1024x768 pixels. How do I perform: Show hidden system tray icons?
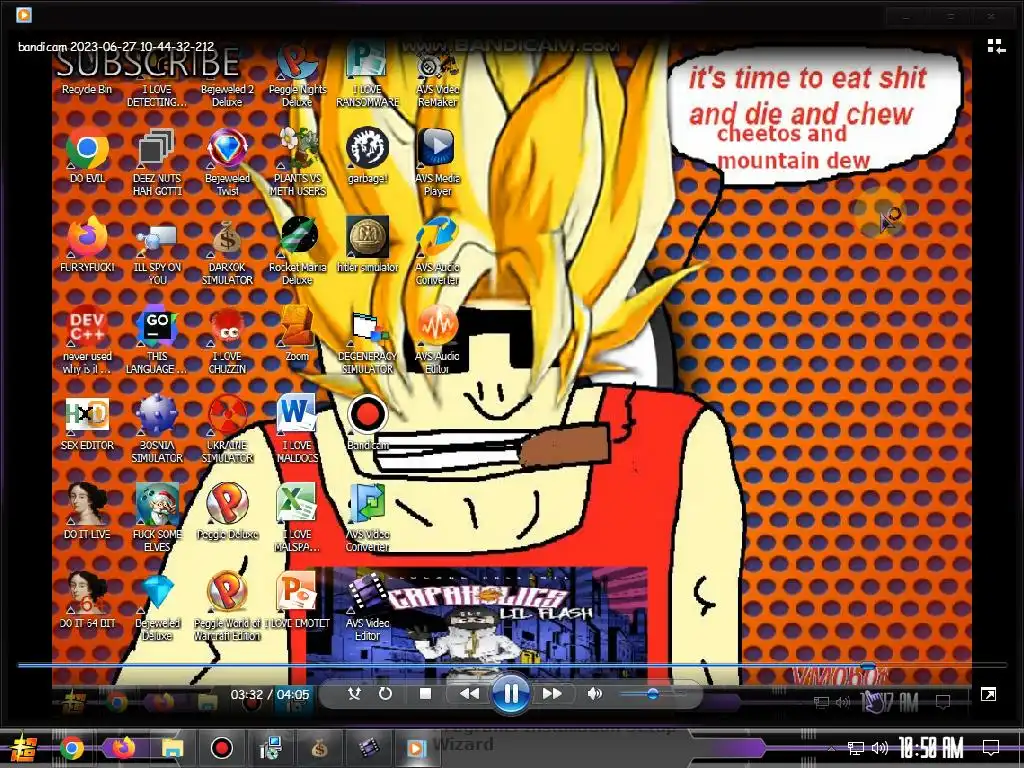pyautogui.click(x=831, y=748)
